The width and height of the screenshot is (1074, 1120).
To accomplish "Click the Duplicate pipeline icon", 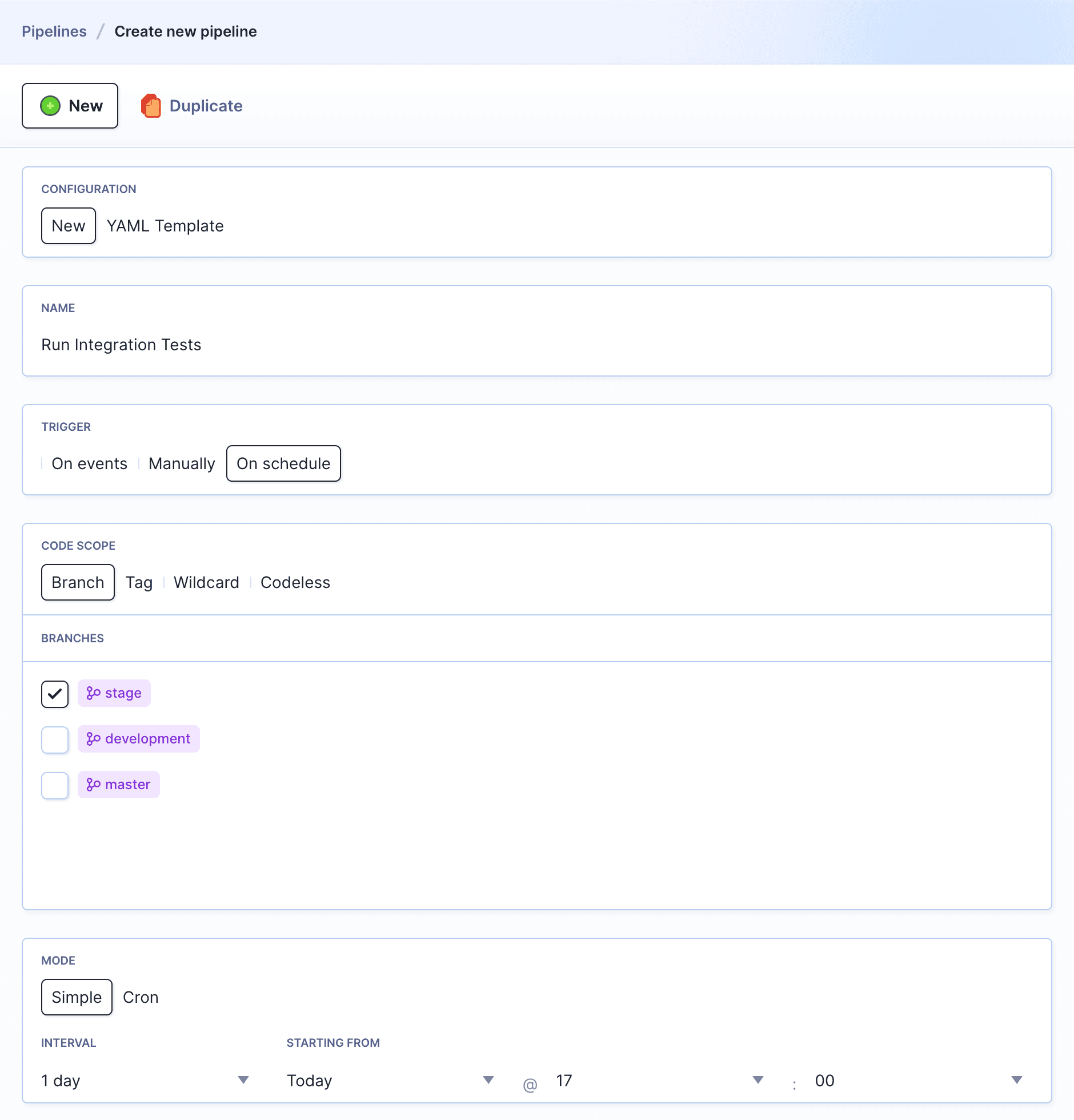I will coord(152,106).
